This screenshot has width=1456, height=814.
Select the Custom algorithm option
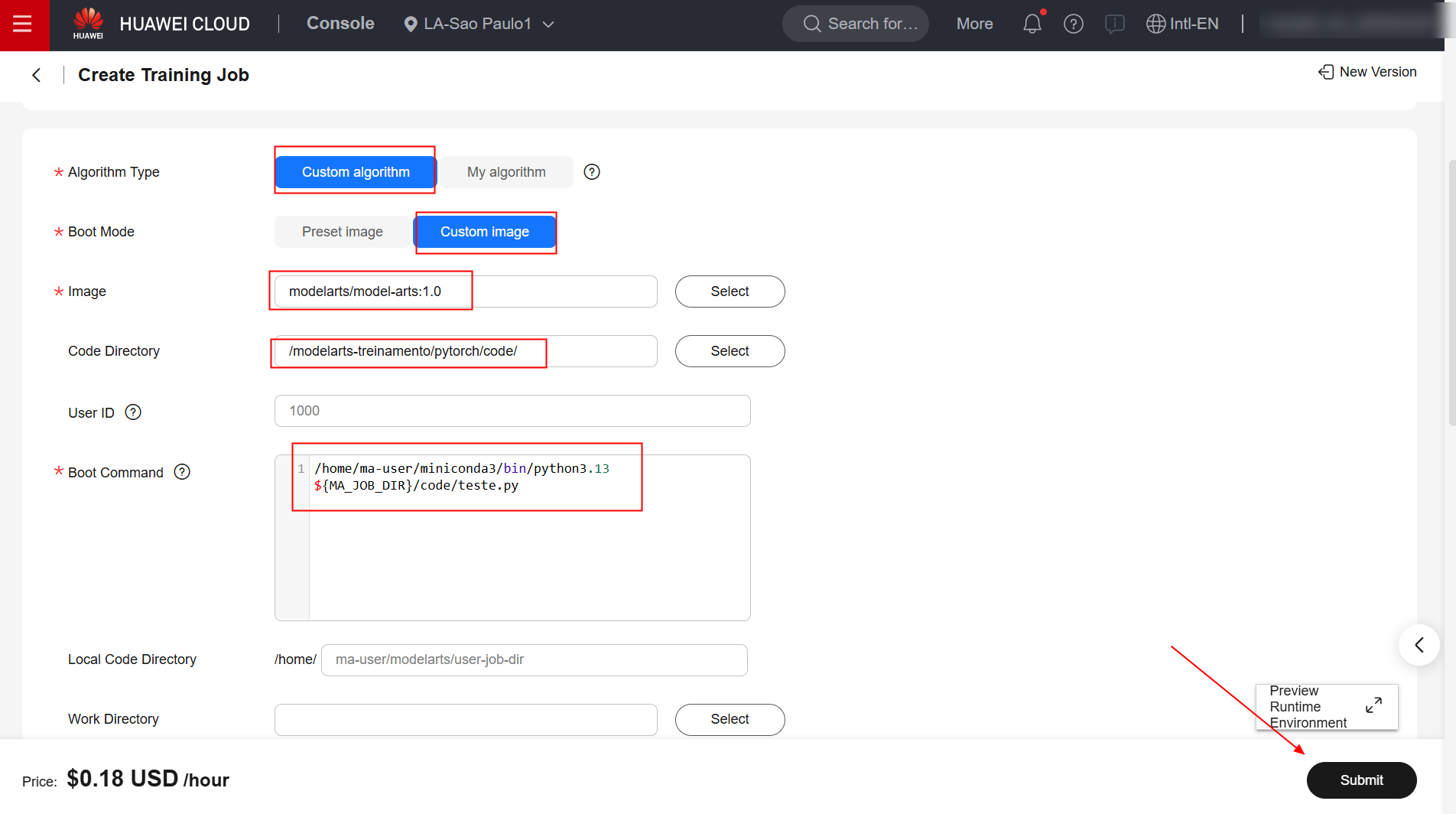click(356, 172)
